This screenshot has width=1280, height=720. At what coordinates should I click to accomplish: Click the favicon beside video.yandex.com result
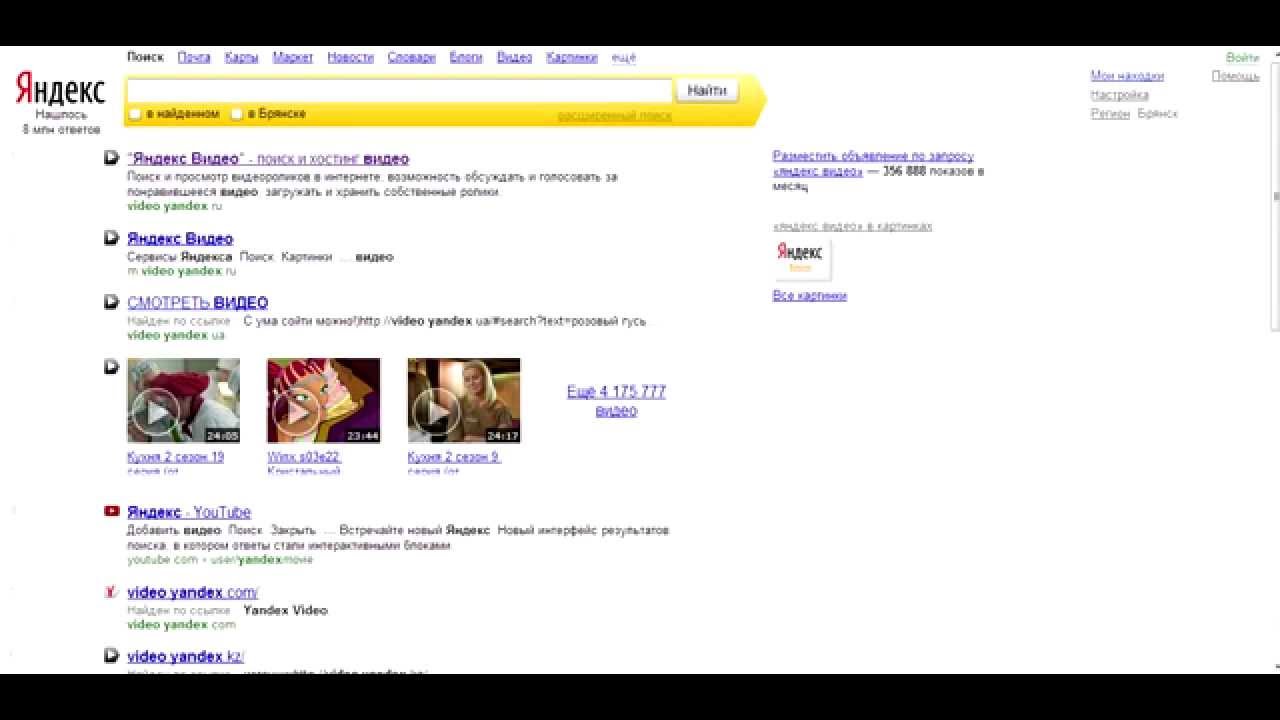coord(112,592)
